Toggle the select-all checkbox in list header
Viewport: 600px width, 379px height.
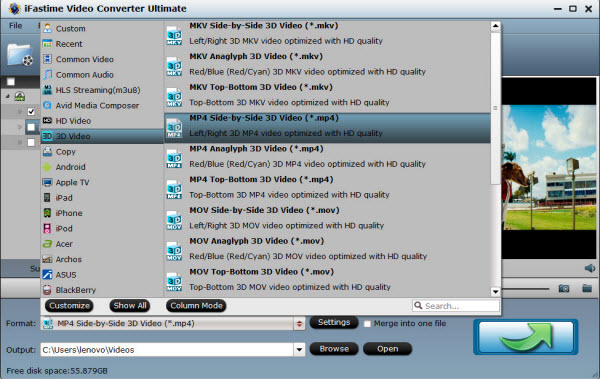pos(11,82)
